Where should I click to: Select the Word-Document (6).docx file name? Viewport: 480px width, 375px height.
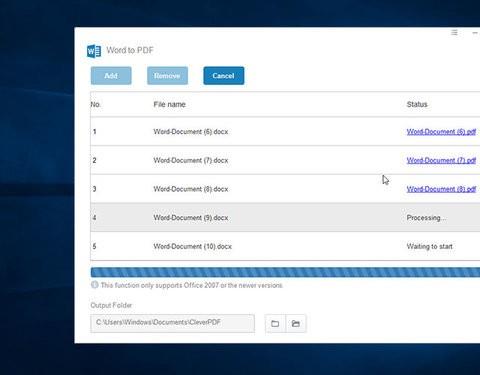click(191, 132)
